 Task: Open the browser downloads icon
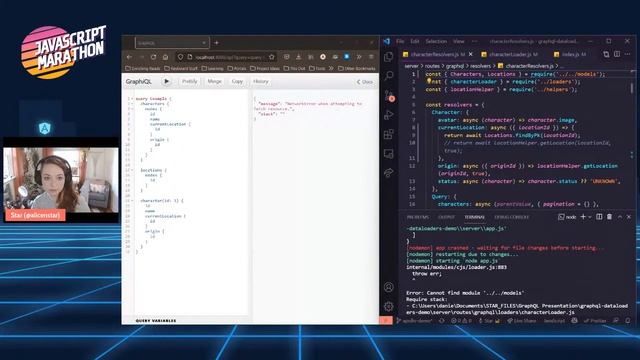[x=298, y=57]
